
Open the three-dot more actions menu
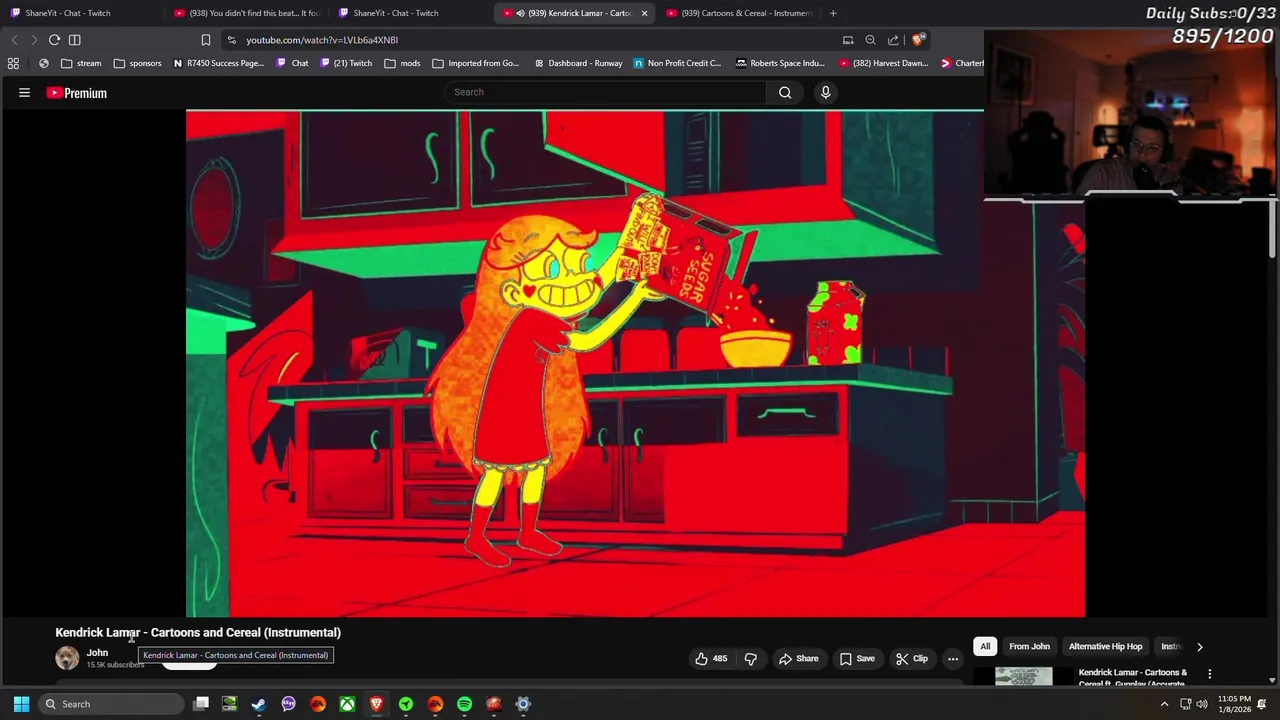click(x=953, y=659)
